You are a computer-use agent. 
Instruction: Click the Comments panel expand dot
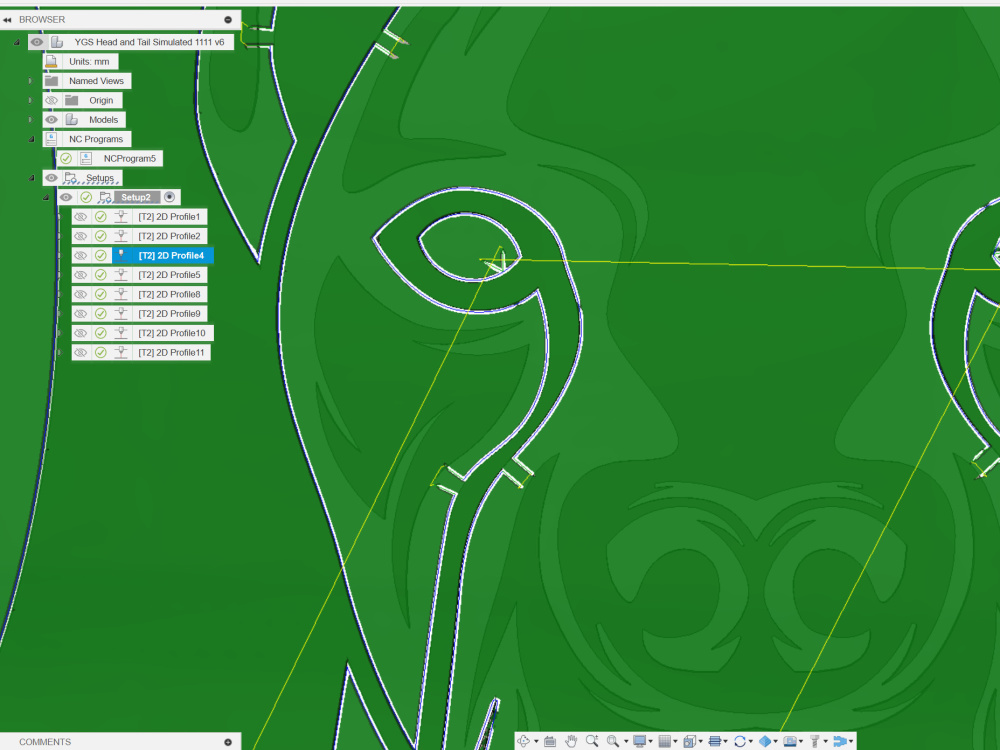pos(228,742)
